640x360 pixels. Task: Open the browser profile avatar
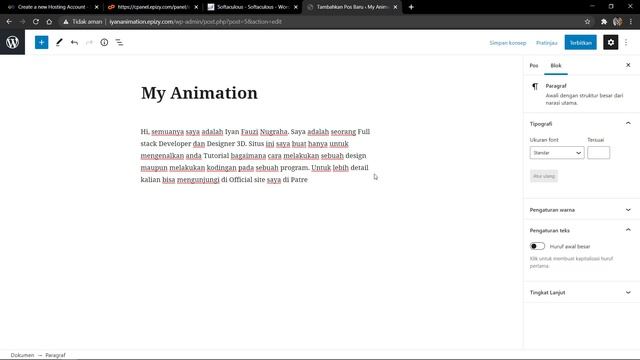pyautogui.click(x=618, y=22)
